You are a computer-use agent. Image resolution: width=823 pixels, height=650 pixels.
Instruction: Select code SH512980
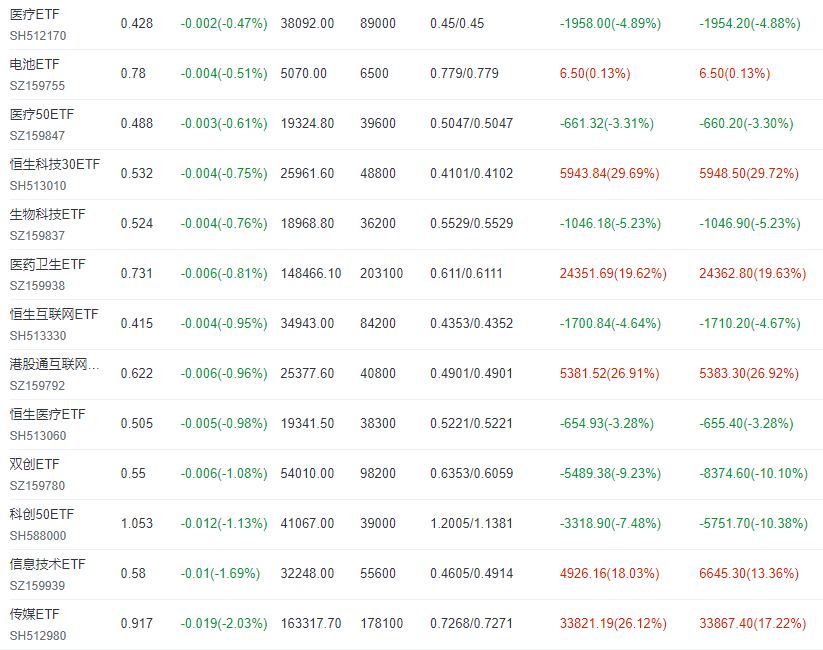(38, 635)
